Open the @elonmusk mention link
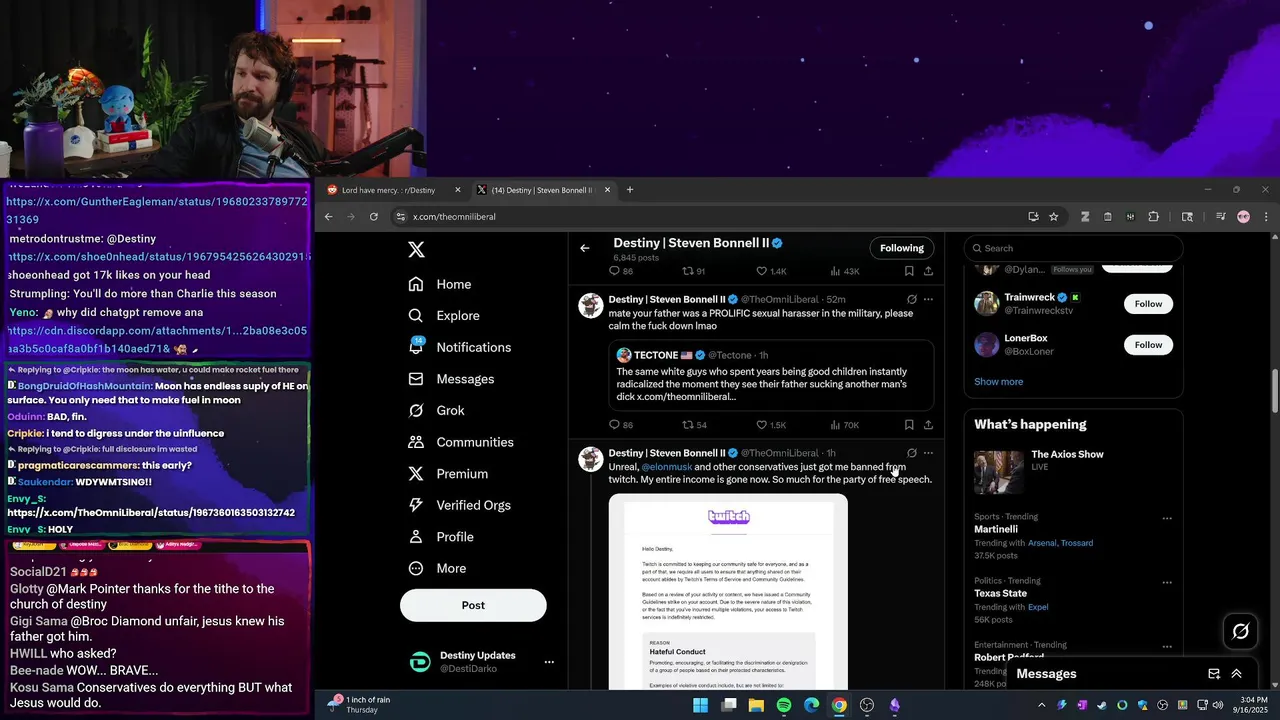This screenshot has height=720, width=1280. 666,467
